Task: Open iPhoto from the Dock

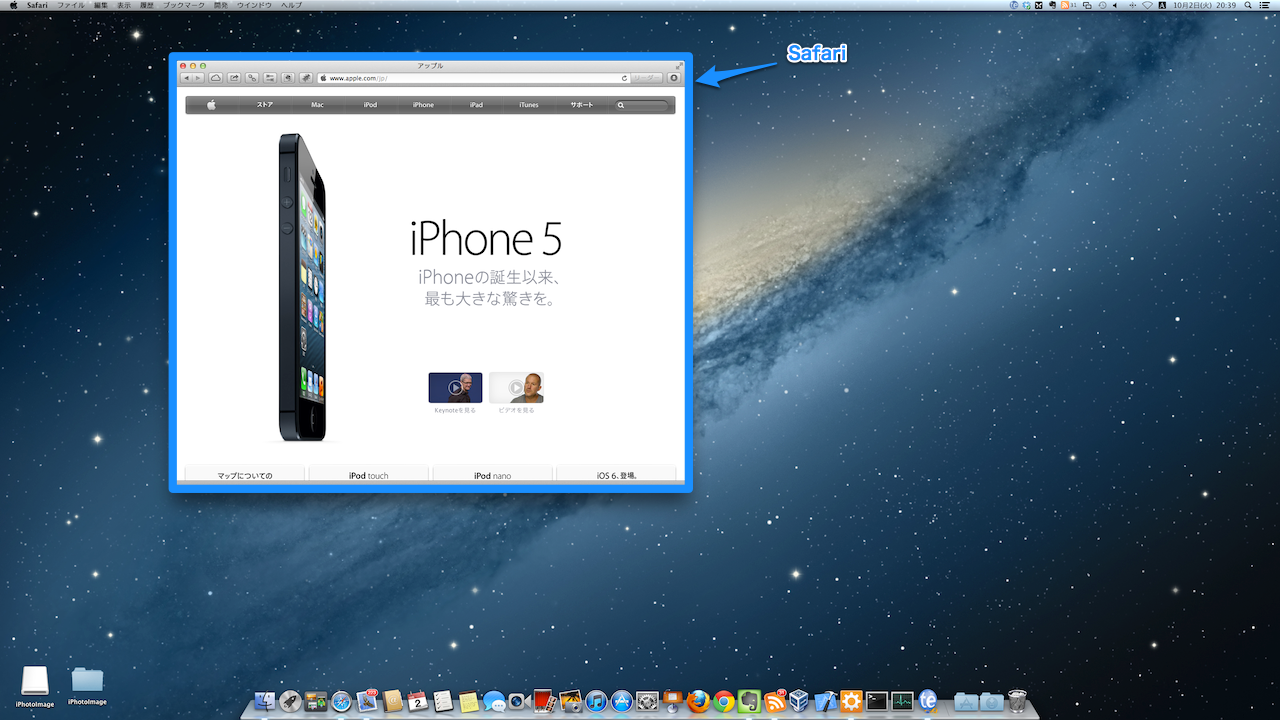Action: click(x=571, y=701)
